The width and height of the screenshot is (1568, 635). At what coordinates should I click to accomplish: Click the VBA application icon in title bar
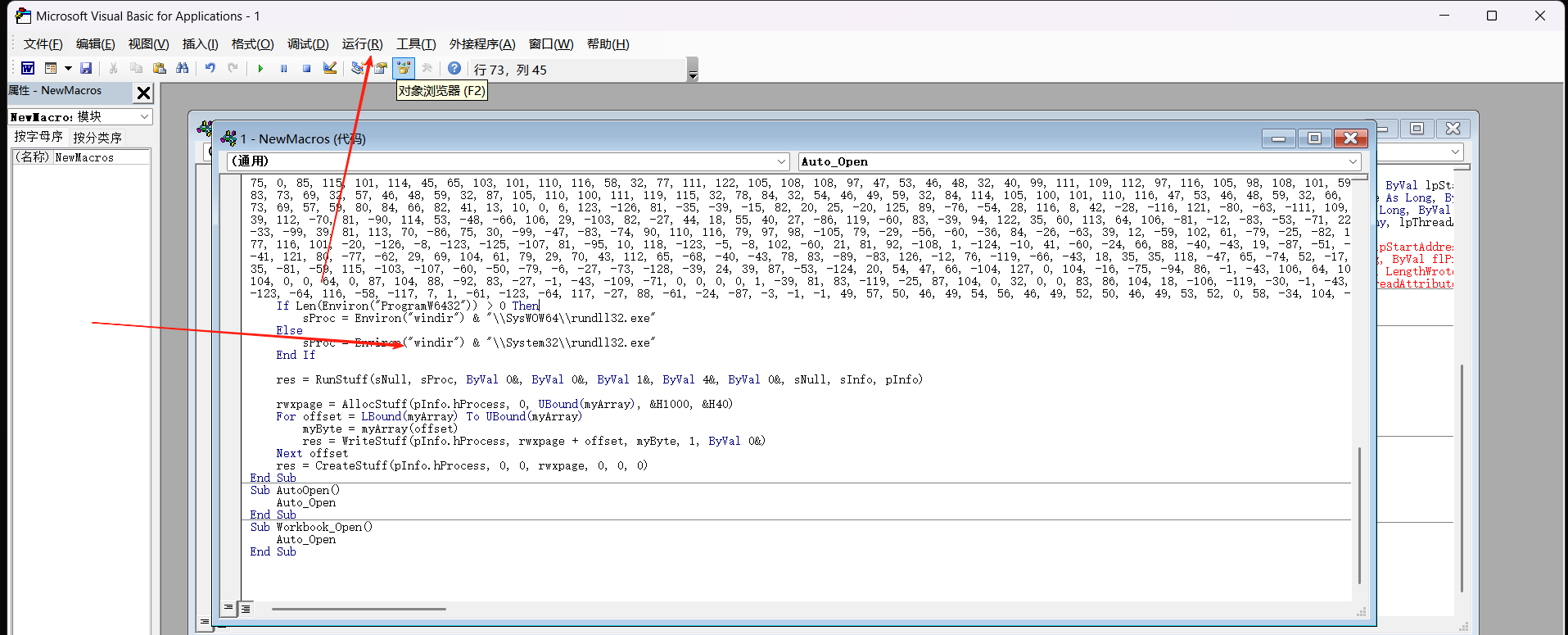coord(23,16)
